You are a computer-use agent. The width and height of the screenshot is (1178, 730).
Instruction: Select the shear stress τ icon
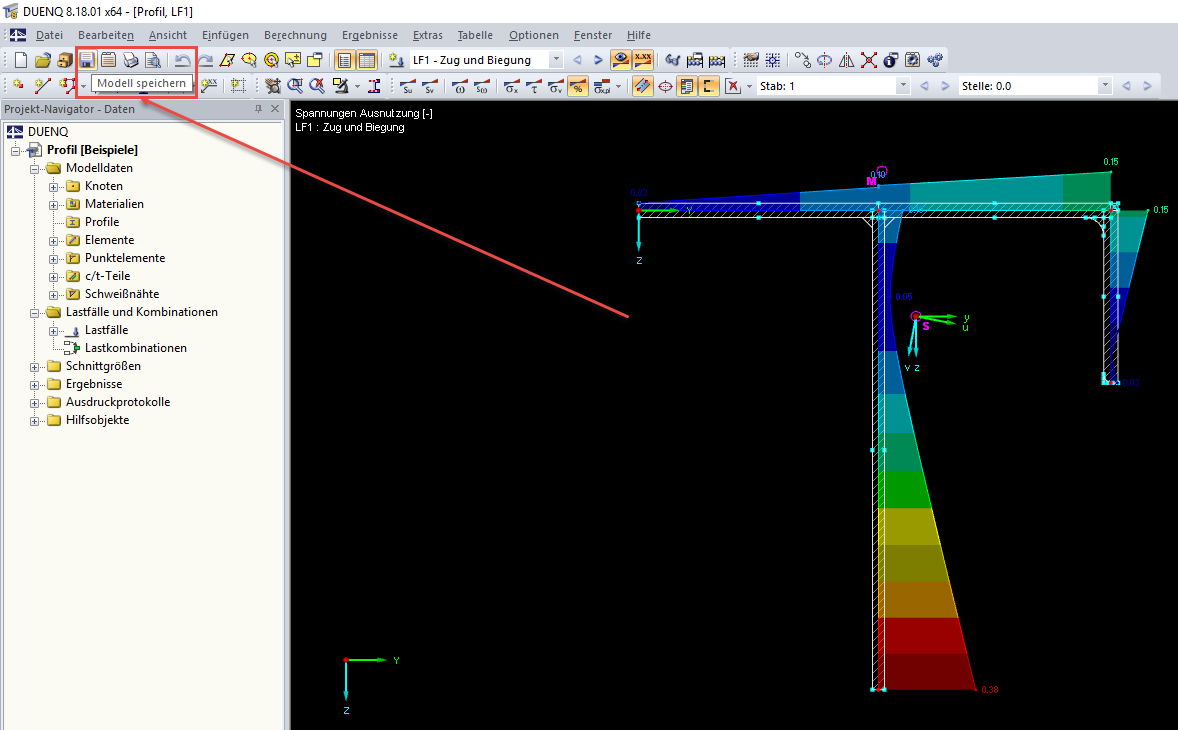tap(533, 86)
